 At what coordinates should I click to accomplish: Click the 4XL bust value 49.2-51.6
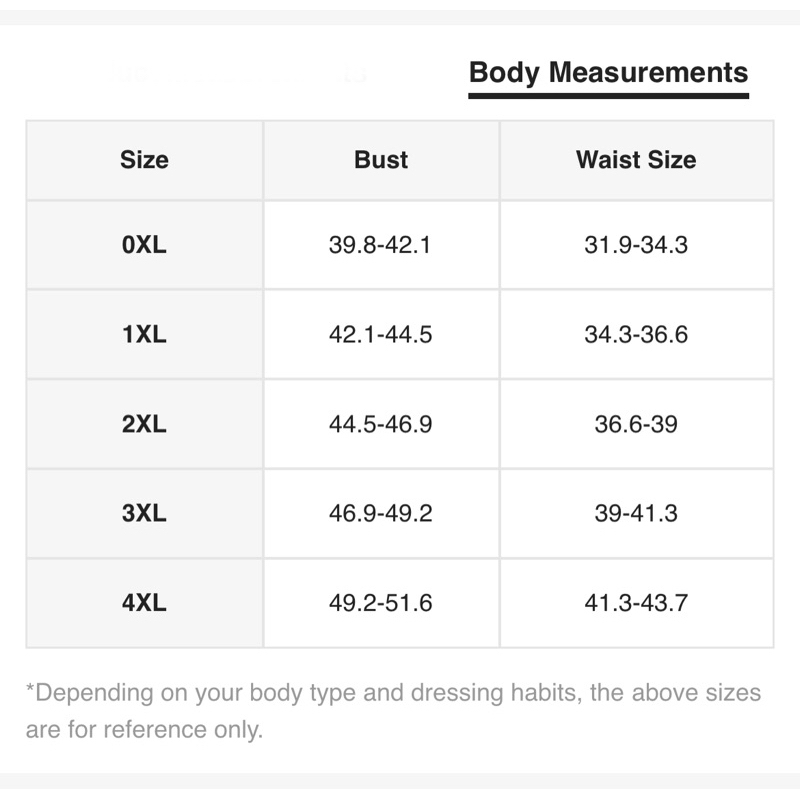coord(381,603)
